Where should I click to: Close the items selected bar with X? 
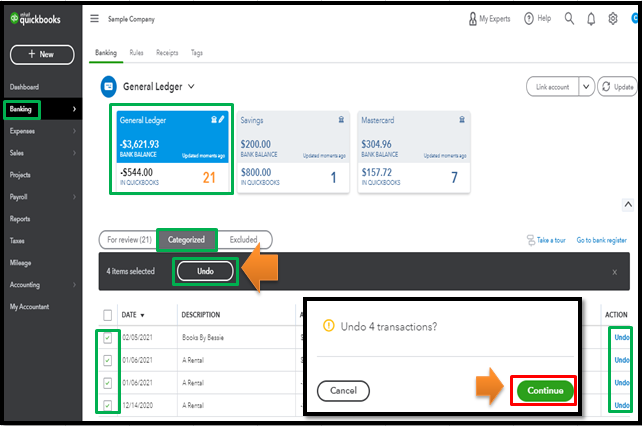pos(615,272)
